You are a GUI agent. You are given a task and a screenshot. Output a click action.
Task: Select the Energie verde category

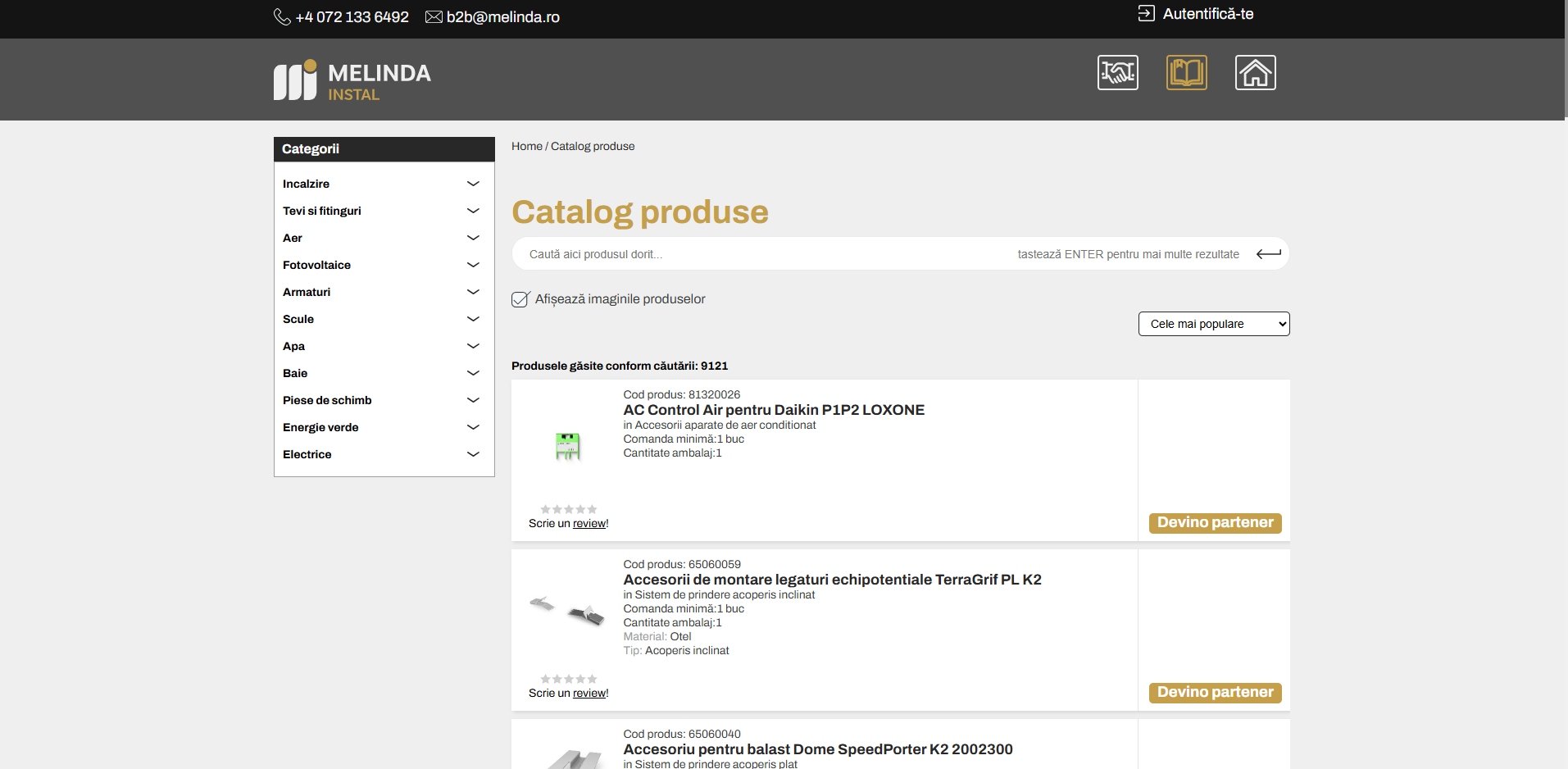click(320, 427)
